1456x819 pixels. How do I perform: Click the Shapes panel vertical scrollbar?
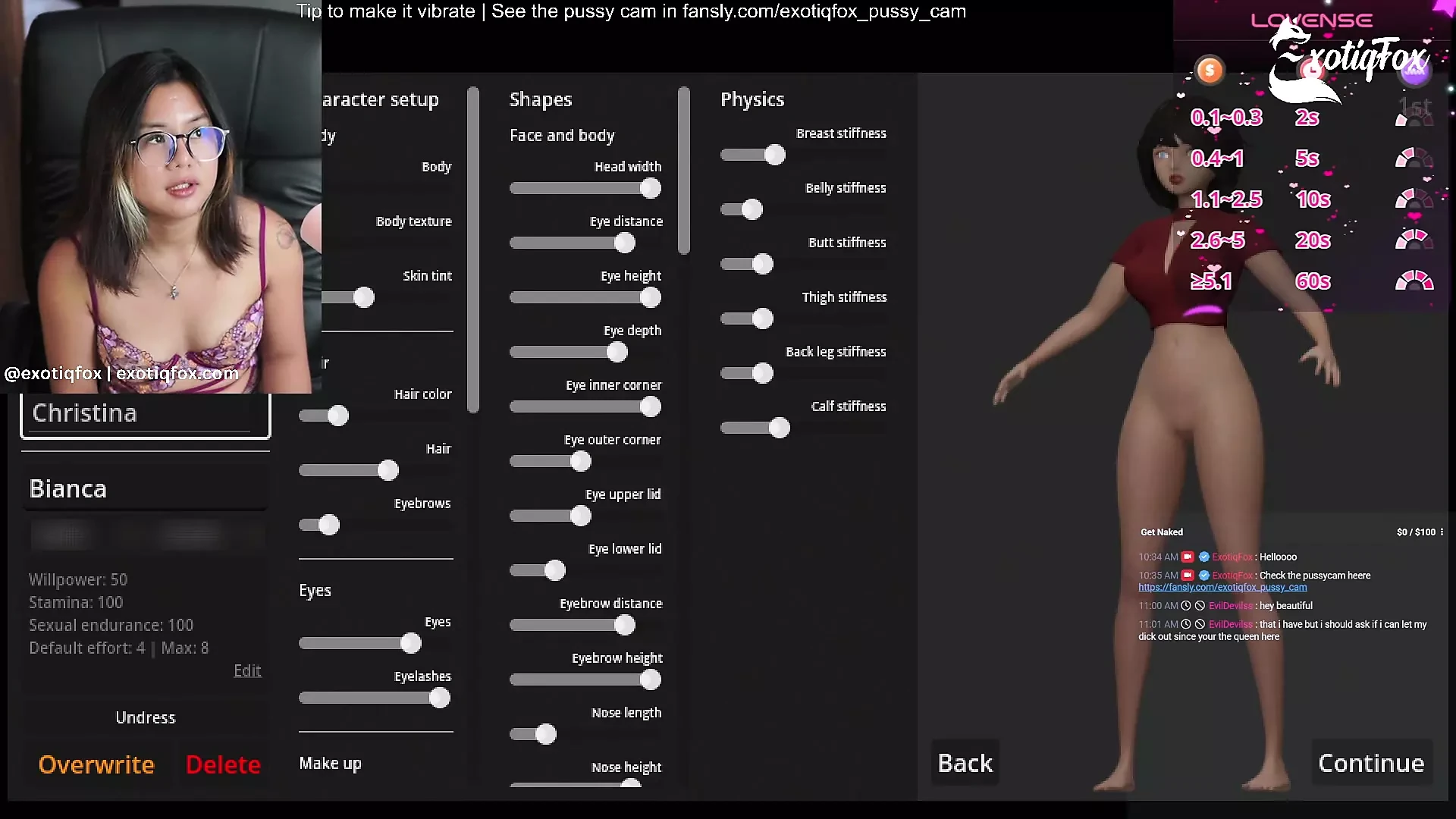click(x=684, y=171)
